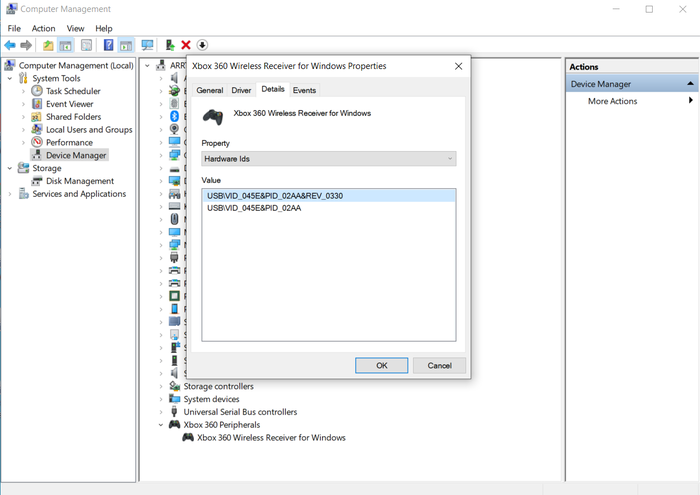Select Computer Management (Local) root node
This screenshot has width=700, height=495.
click(76, 66)
